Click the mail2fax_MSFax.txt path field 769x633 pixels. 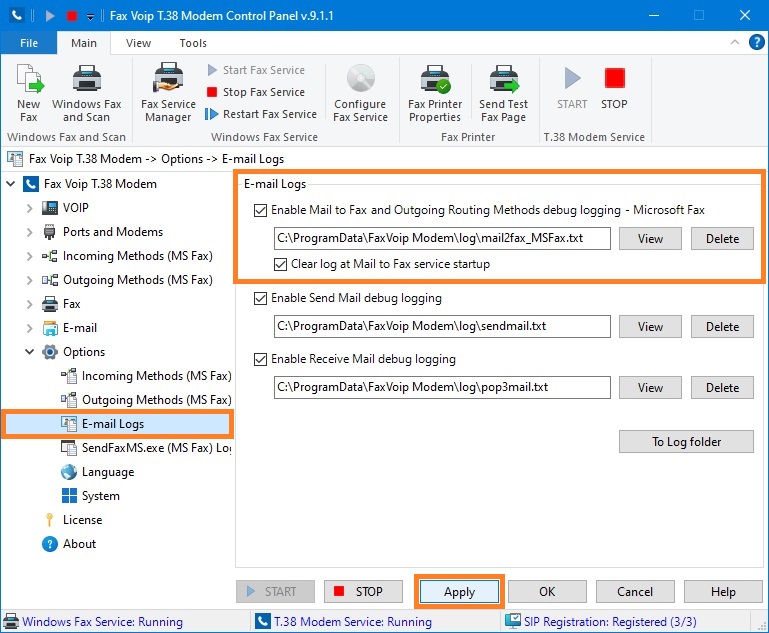click(442, 238)
